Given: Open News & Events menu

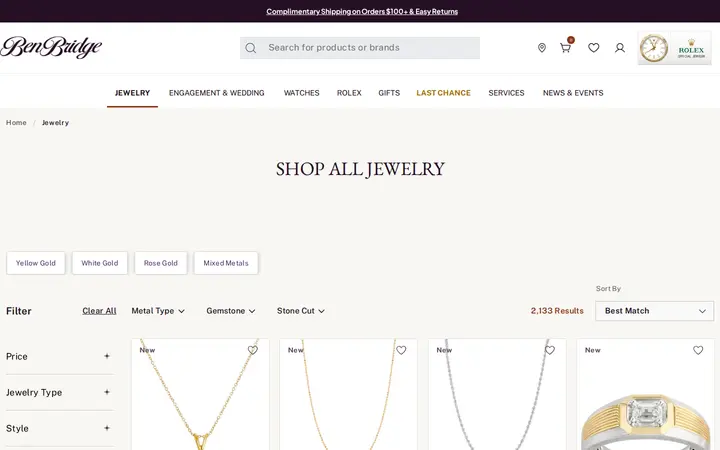Looking at the screenshot, I should point(573,93).
